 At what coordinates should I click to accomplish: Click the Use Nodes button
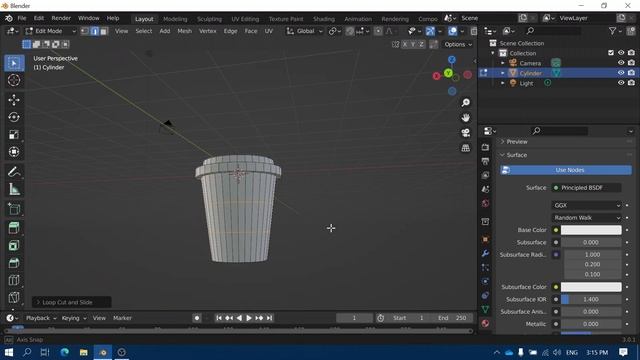point(566,170)
